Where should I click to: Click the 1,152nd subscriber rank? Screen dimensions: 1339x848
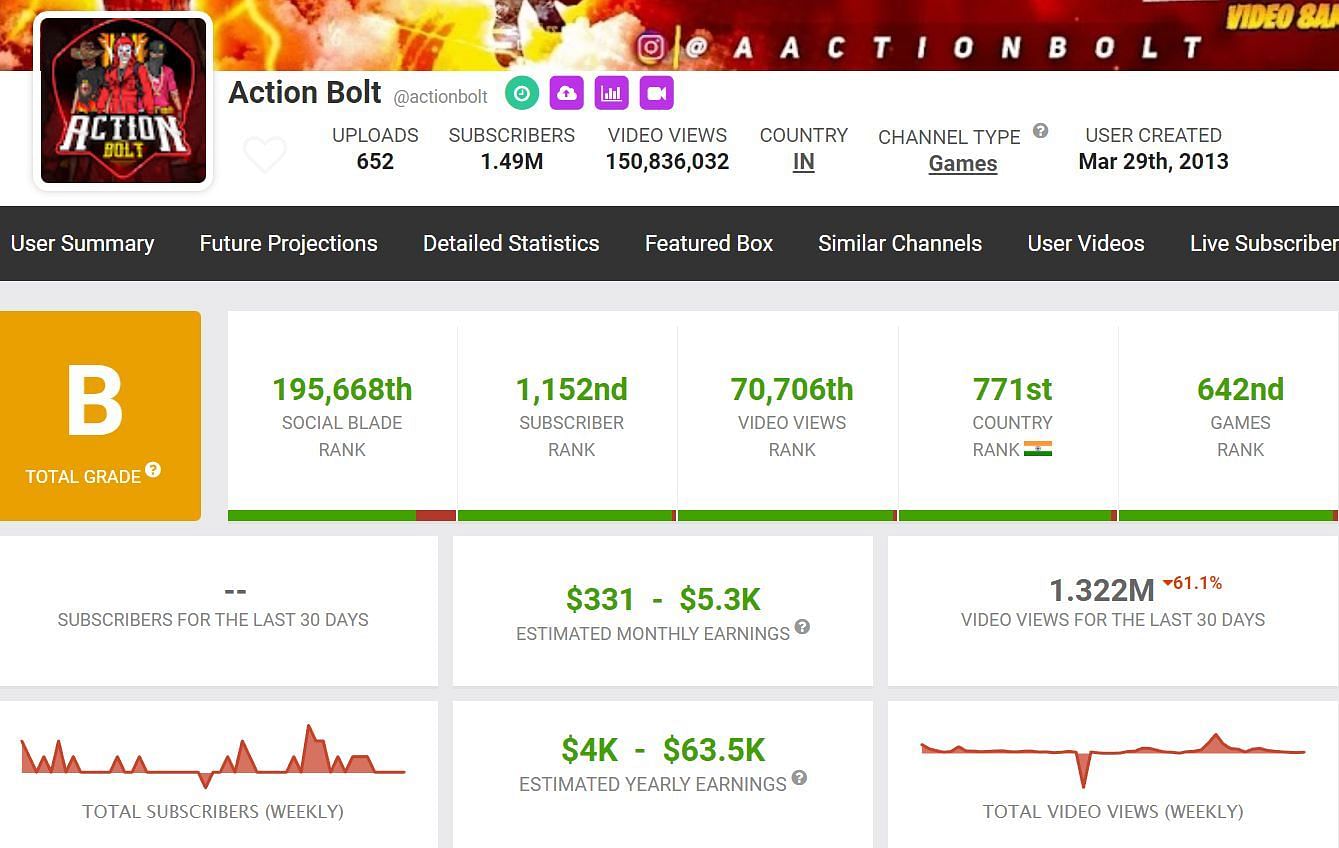point(571,389)
